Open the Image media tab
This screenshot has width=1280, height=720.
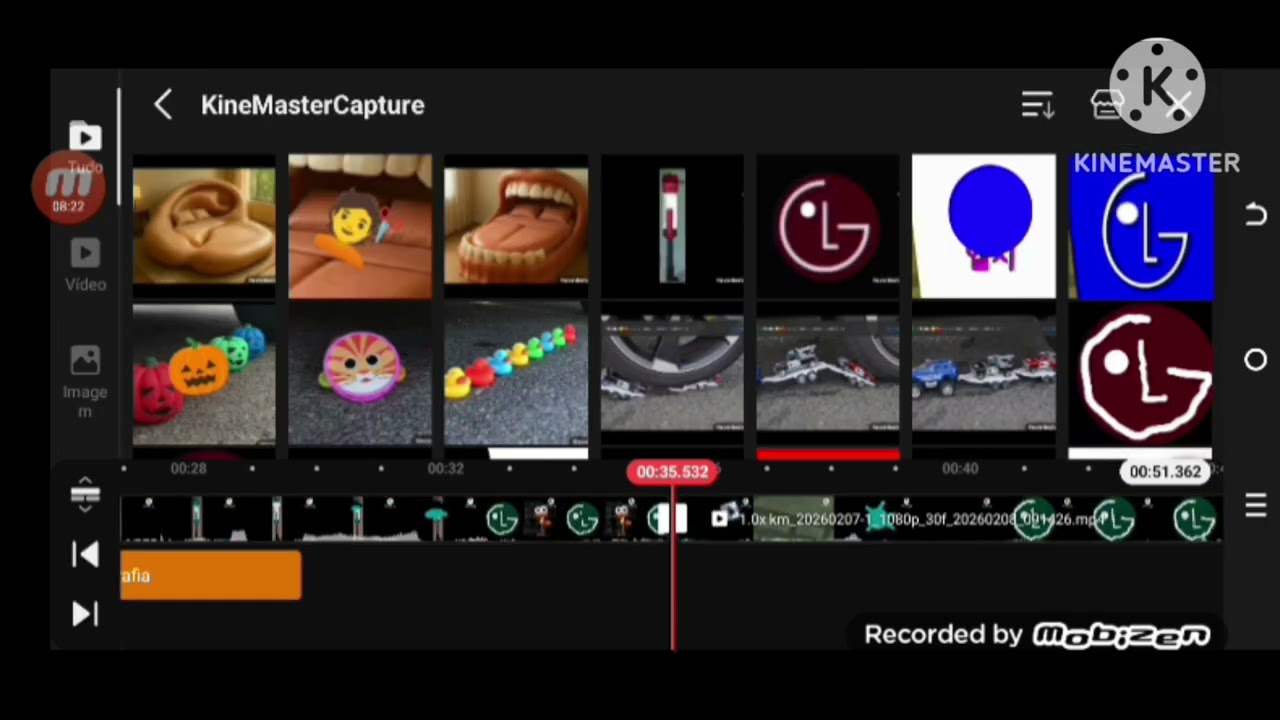85,381
